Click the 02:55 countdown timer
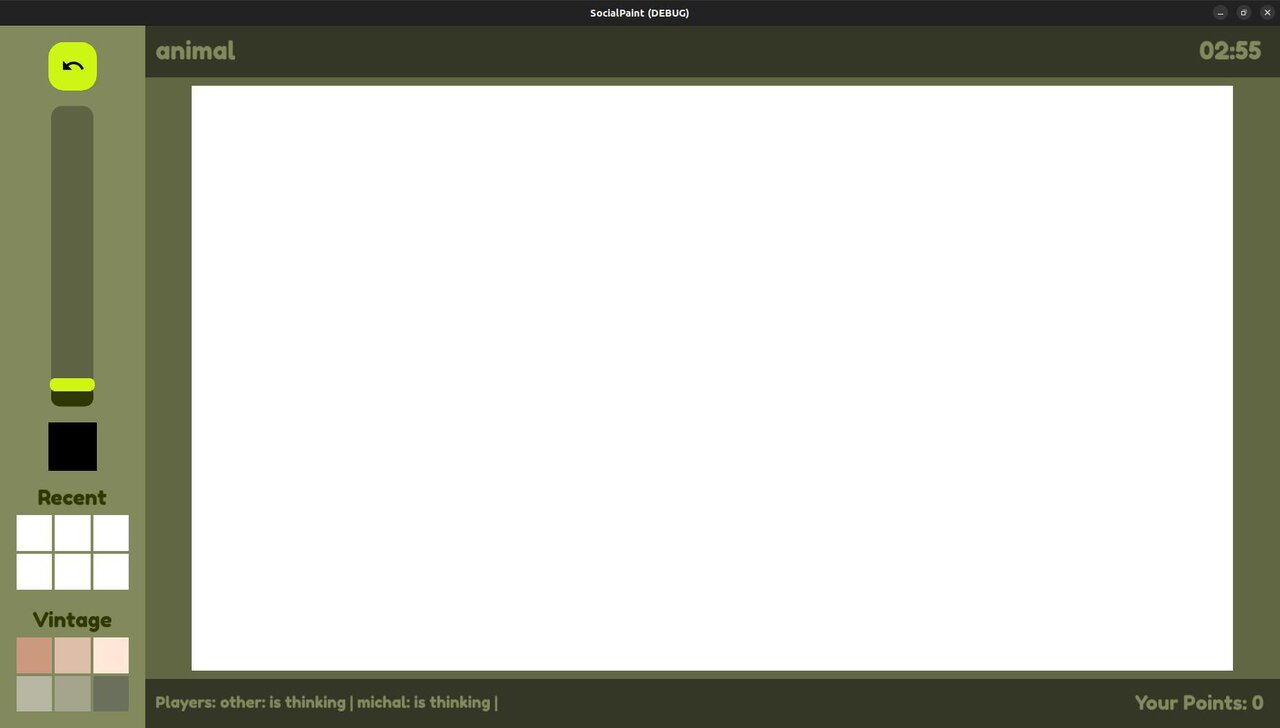The image size is (1280, 728). [x=1230, y=51]
